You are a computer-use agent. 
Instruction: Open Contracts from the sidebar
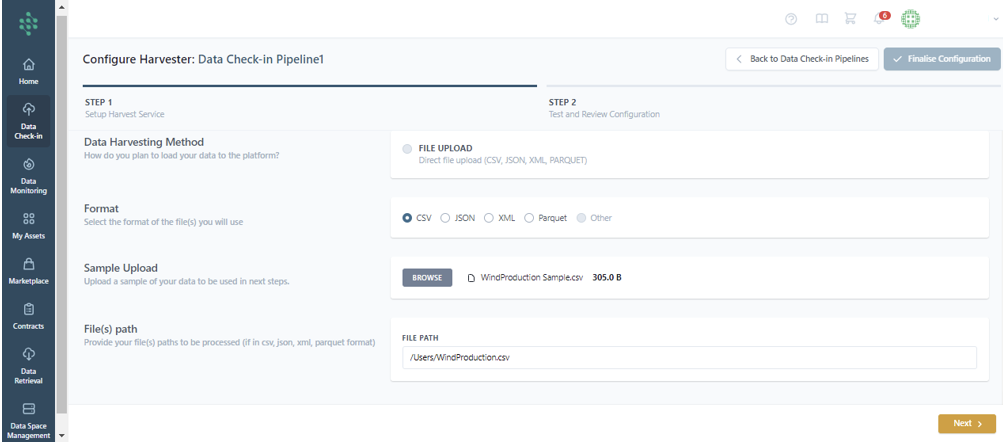[x=28, y=317]
